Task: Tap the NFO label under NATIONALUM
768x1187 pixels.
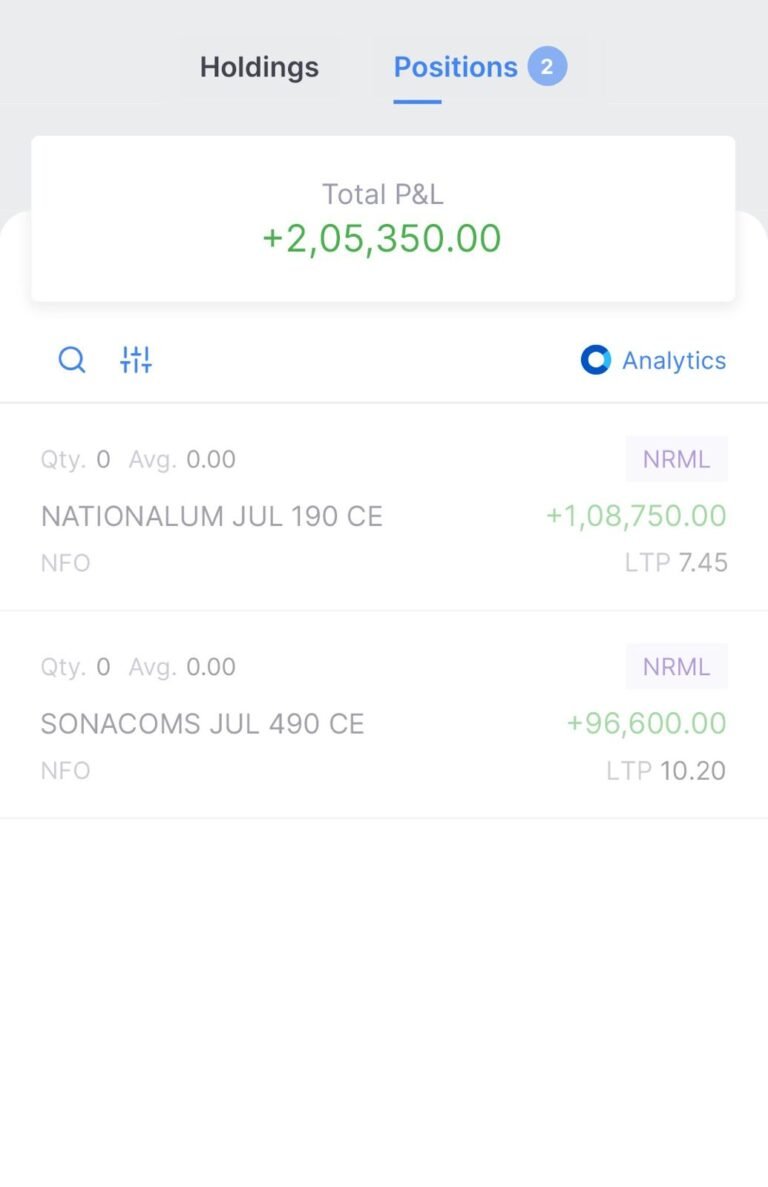Action: 65,562
